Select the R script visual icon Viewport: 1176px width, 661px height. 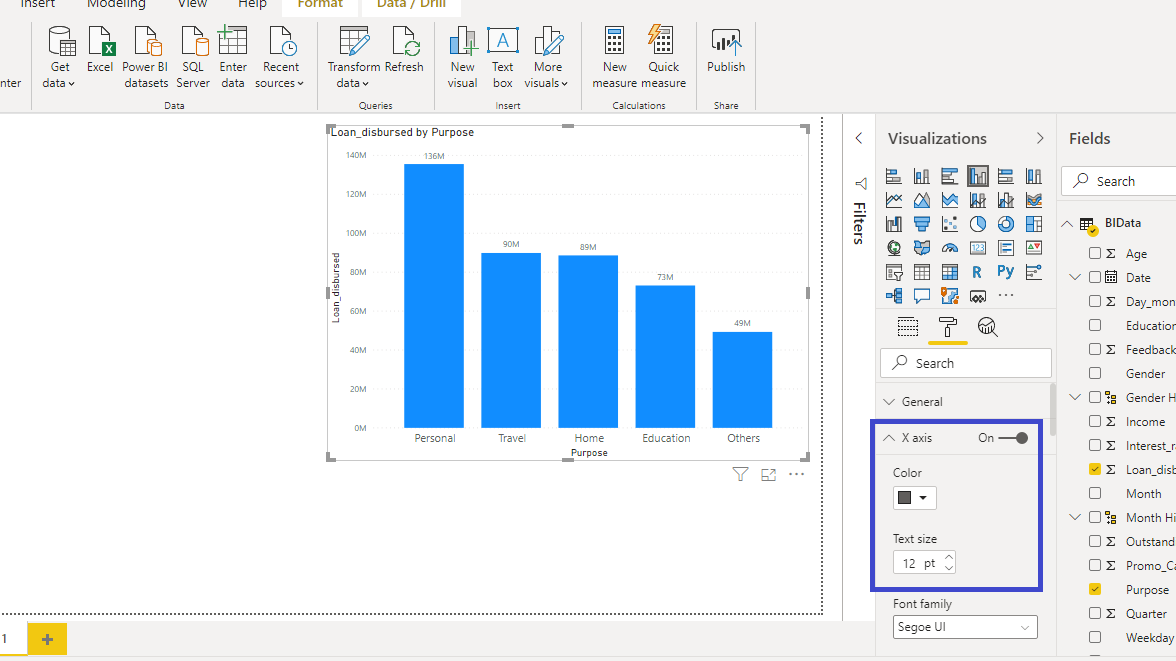[978, 272]
